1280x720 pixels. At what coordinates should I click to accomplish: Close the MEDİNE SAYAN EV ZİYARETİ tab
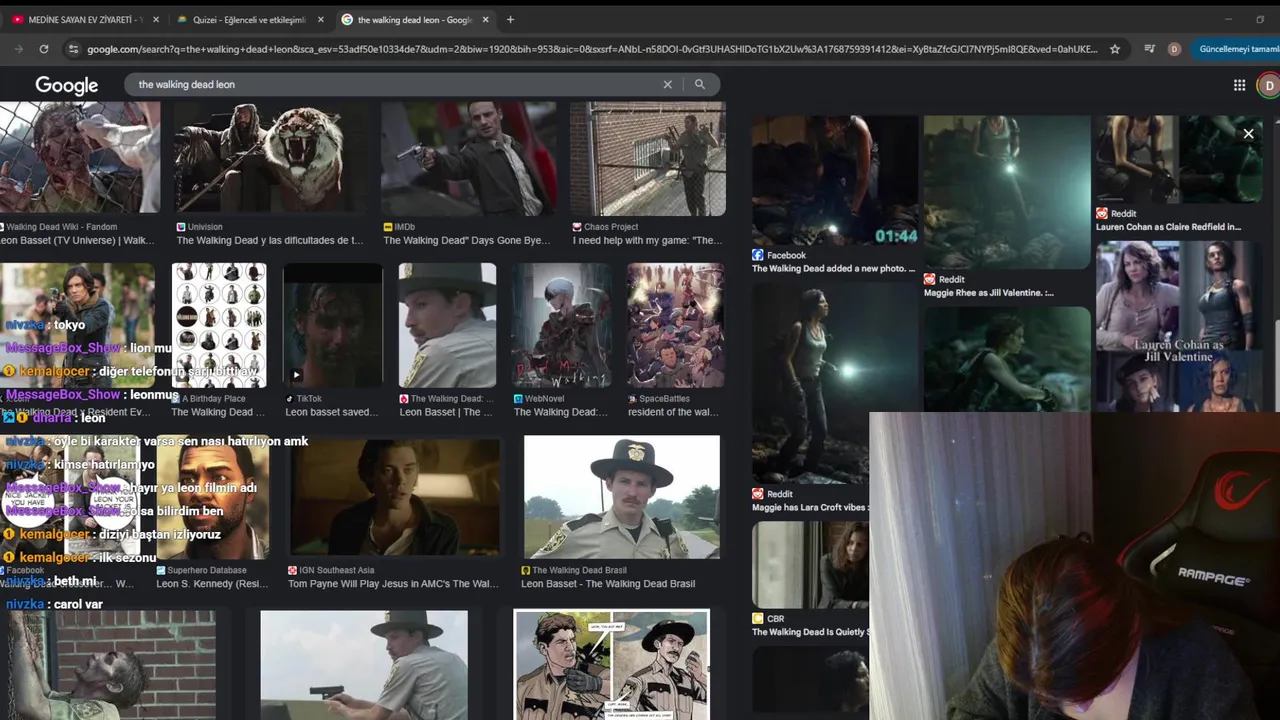[155, 19]
